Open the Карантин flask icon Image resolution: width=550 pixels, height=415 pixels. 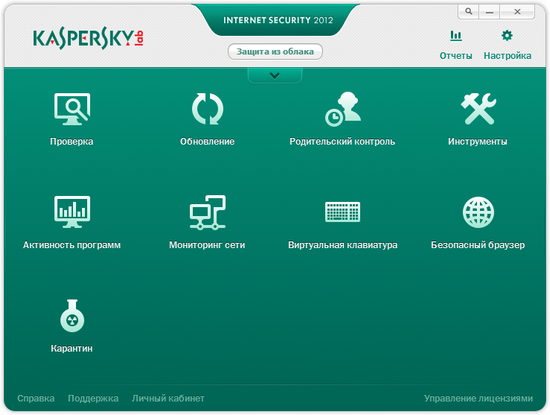point(72,315)
